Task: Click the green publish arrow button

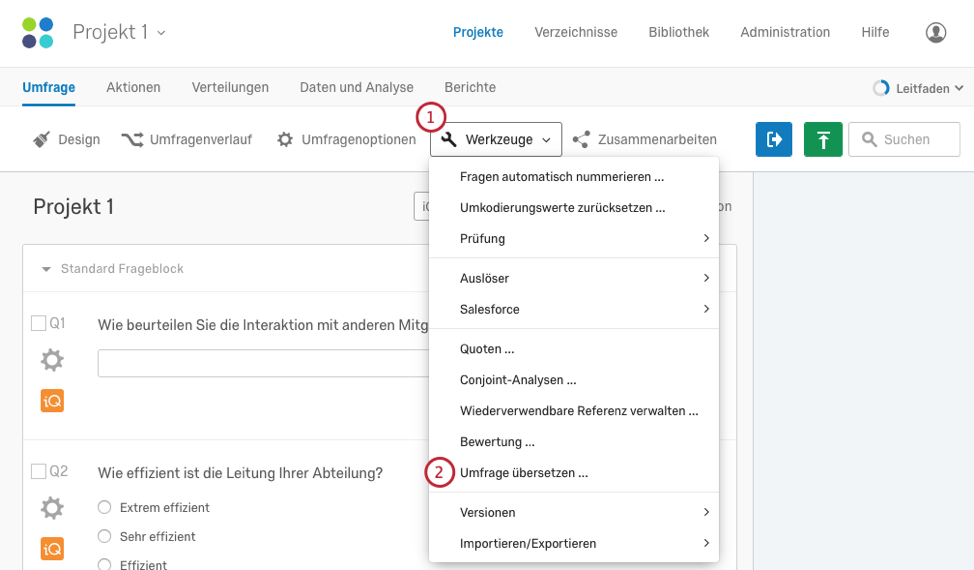Action: point(823,140)
